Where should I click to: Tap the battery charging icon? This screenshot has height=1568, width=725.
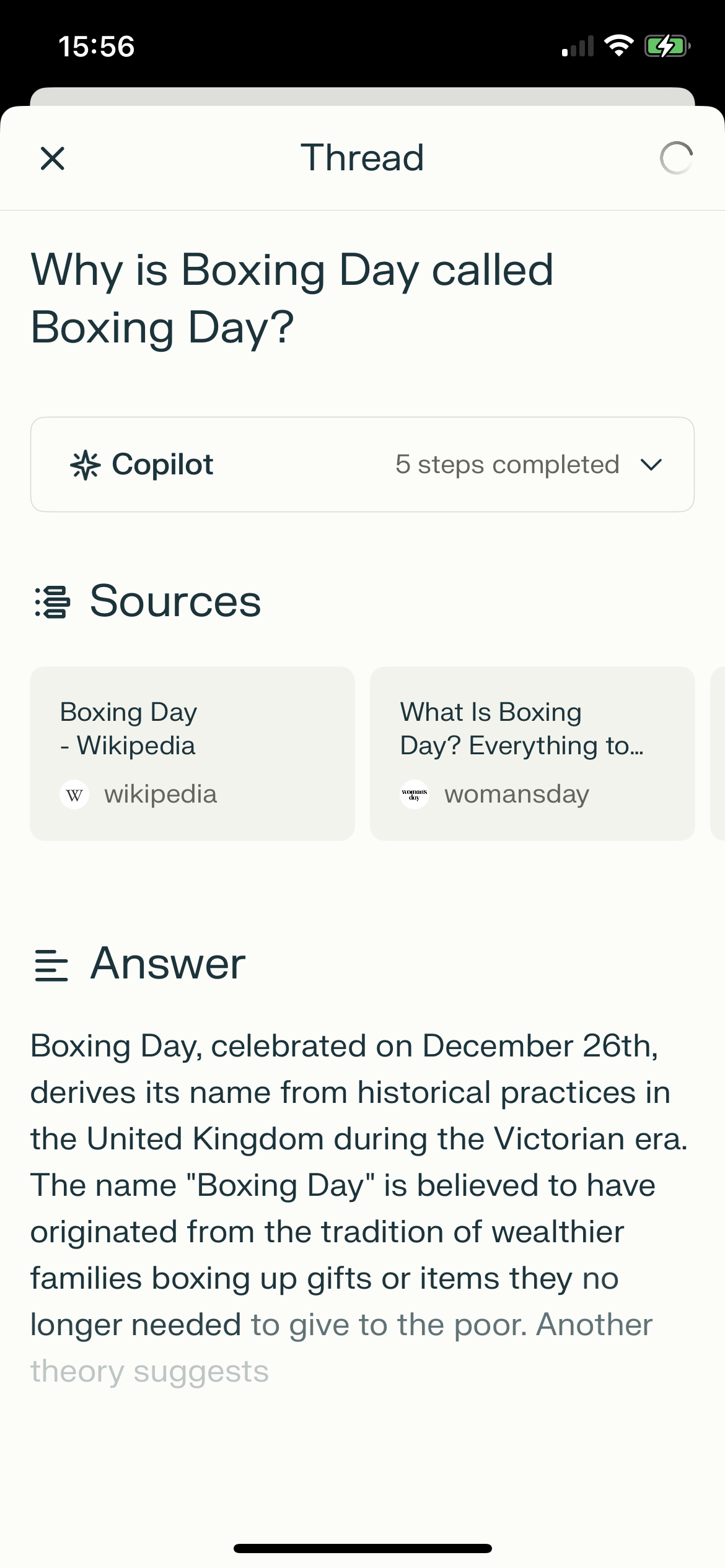pos(667,46)
